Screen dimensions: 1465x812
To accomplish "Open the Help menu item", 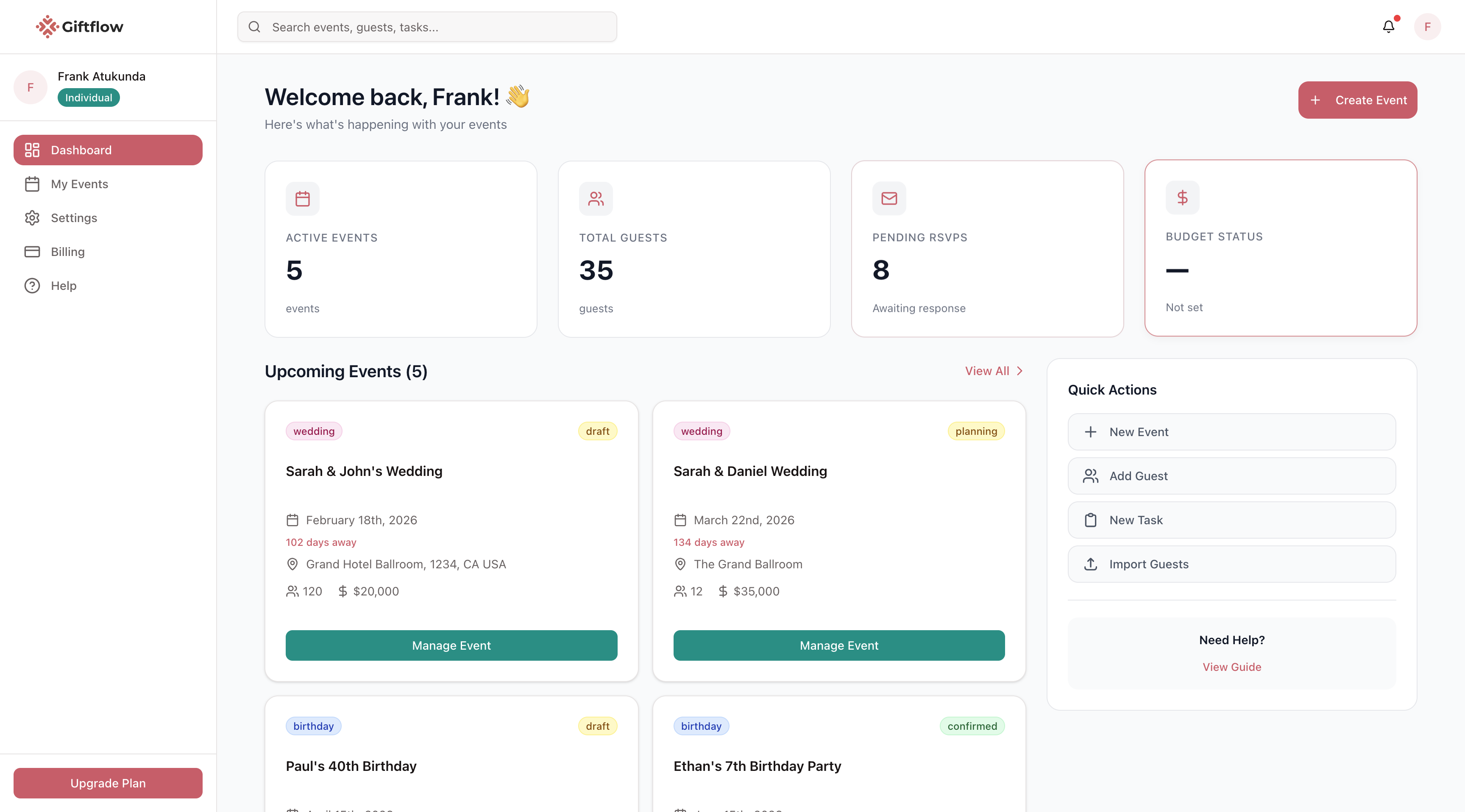I will (63, 286).
